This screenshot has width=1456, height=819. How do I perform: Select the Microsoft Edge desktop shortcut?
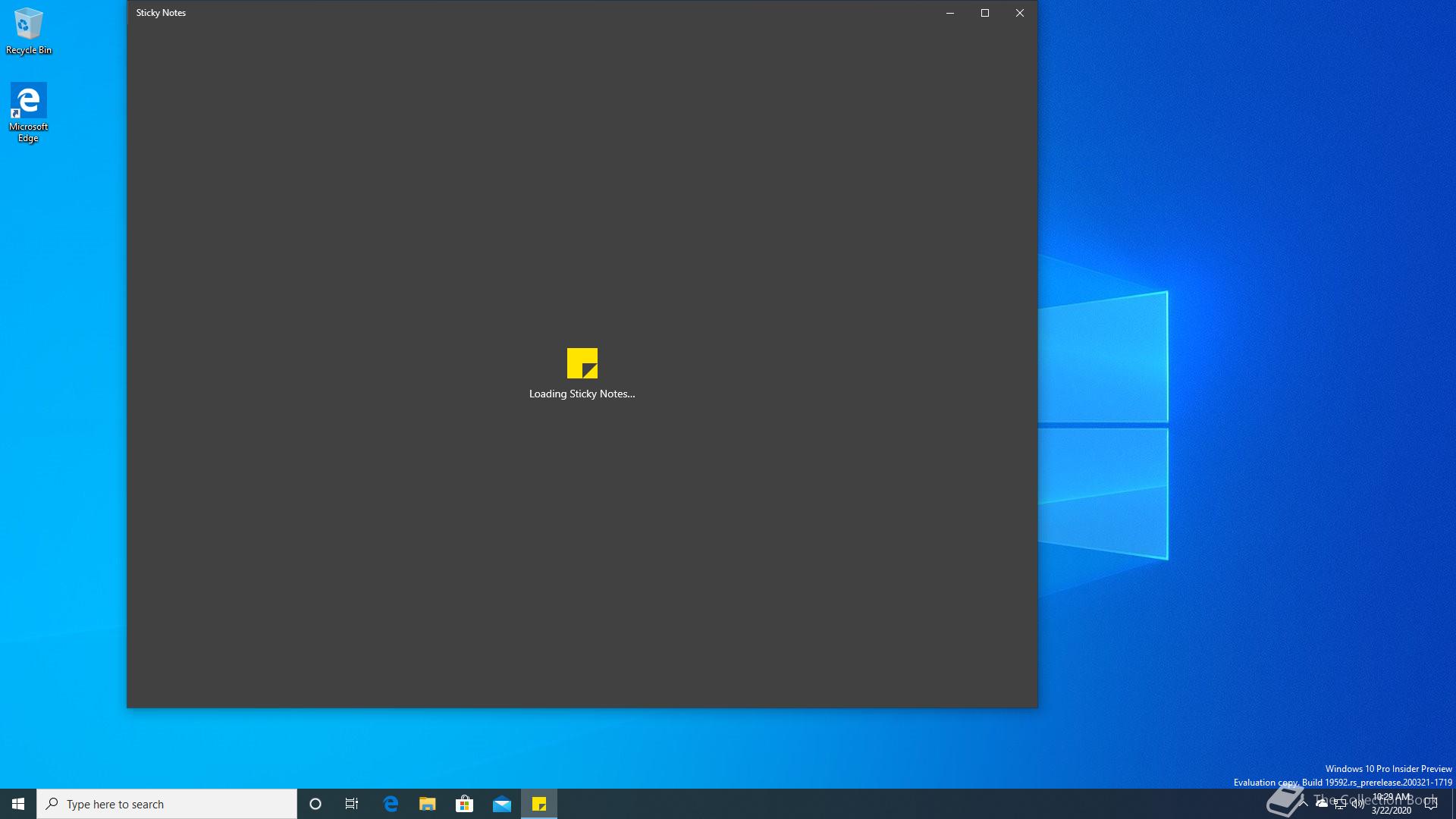(x=28, y=112)
